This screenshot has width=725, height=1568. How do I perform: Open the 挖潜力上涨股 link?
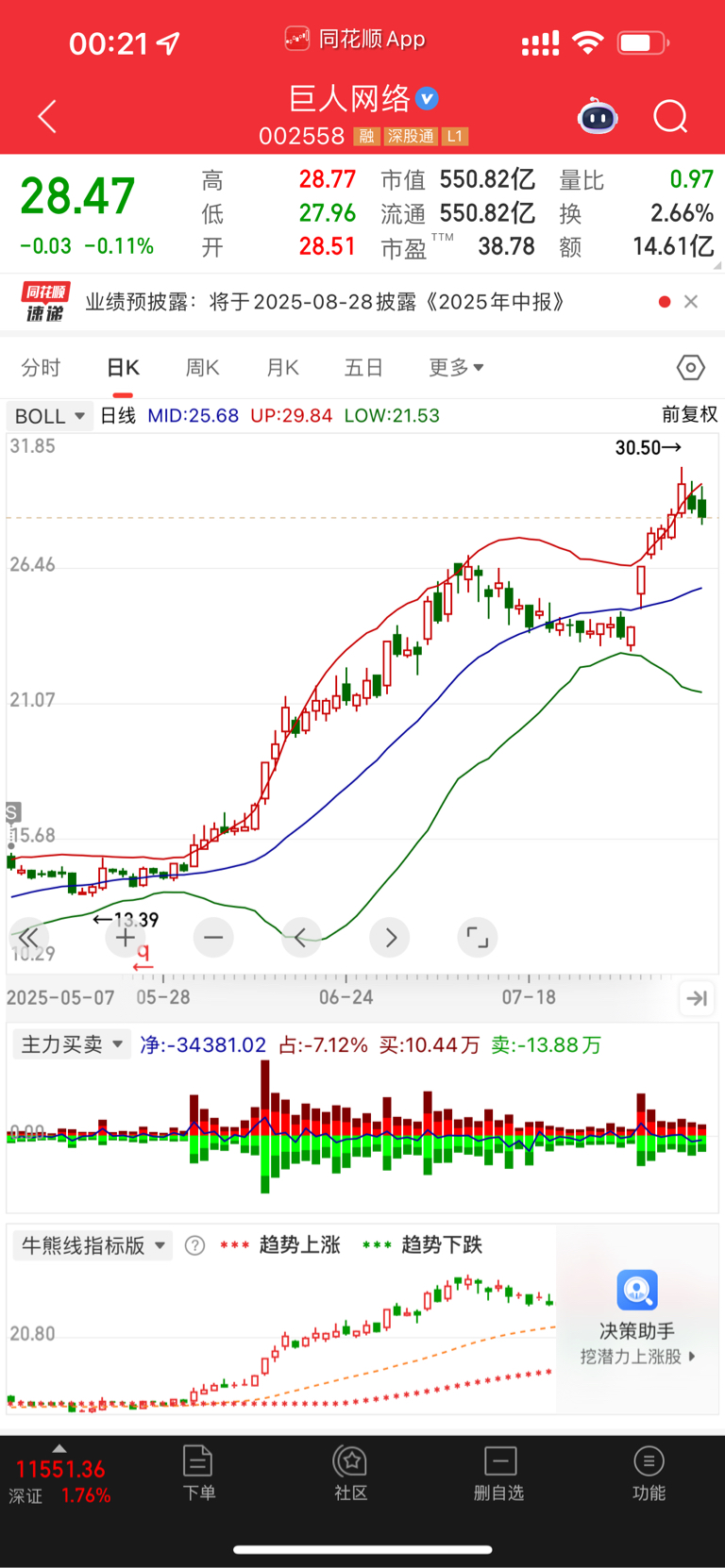point(637,1357)
